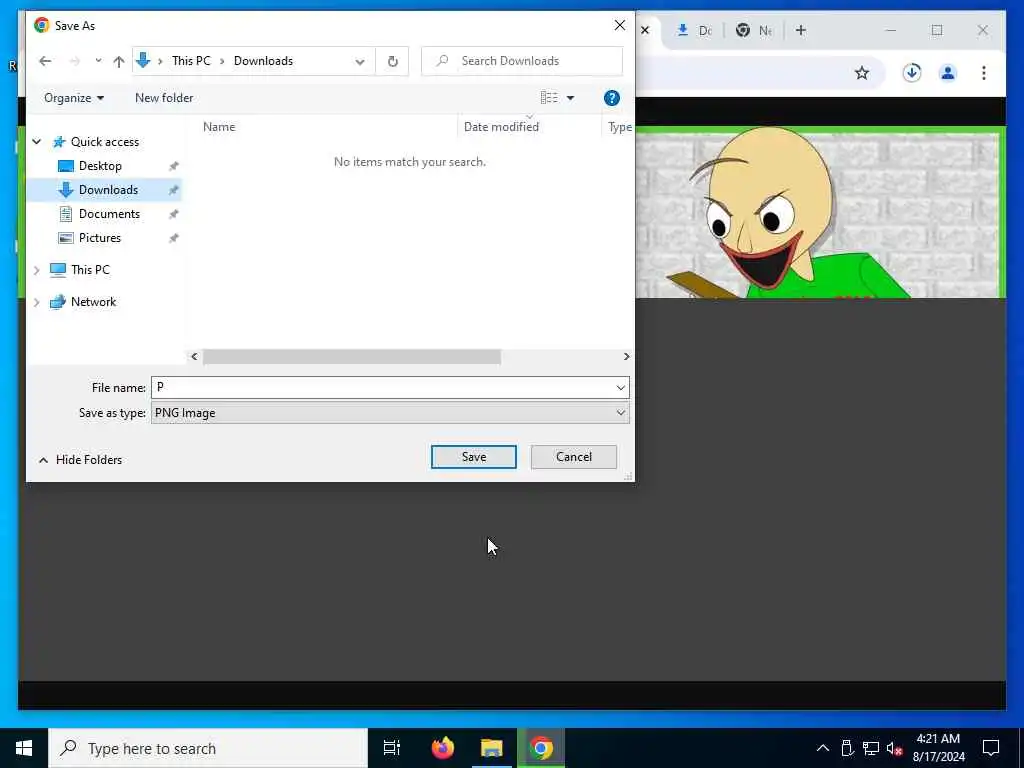Go up one folder level with the up arrow

click(118, 61)
